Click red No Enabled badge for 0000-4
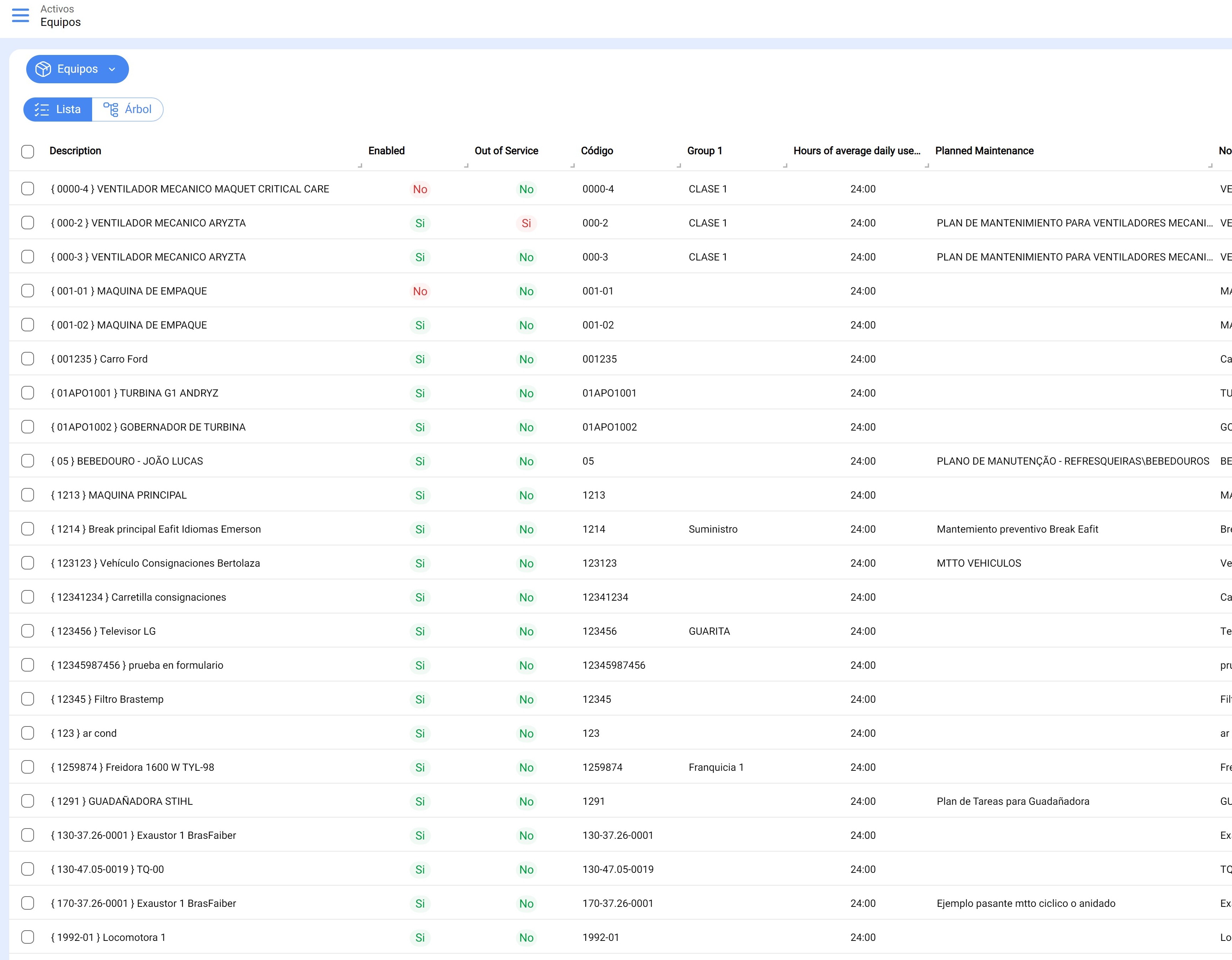Viewport: 1232px width, 960px height. [420, 189]
